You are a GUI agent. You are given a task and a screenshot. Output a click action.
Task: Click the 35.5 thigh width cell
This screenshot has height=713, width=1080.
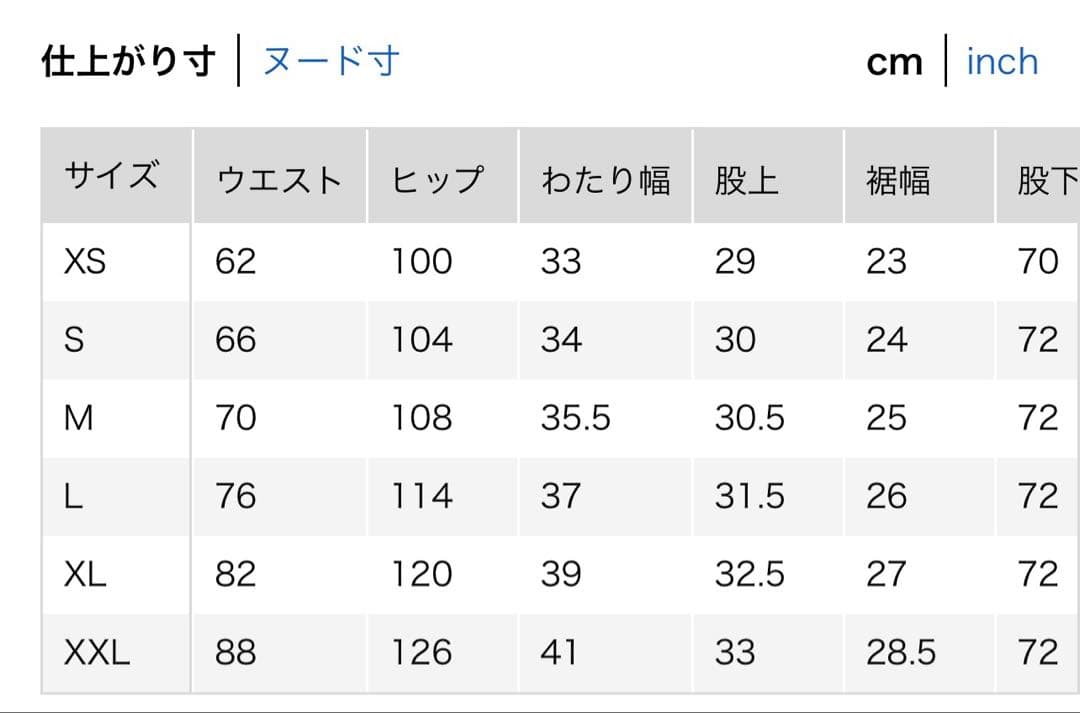(575, 418)
